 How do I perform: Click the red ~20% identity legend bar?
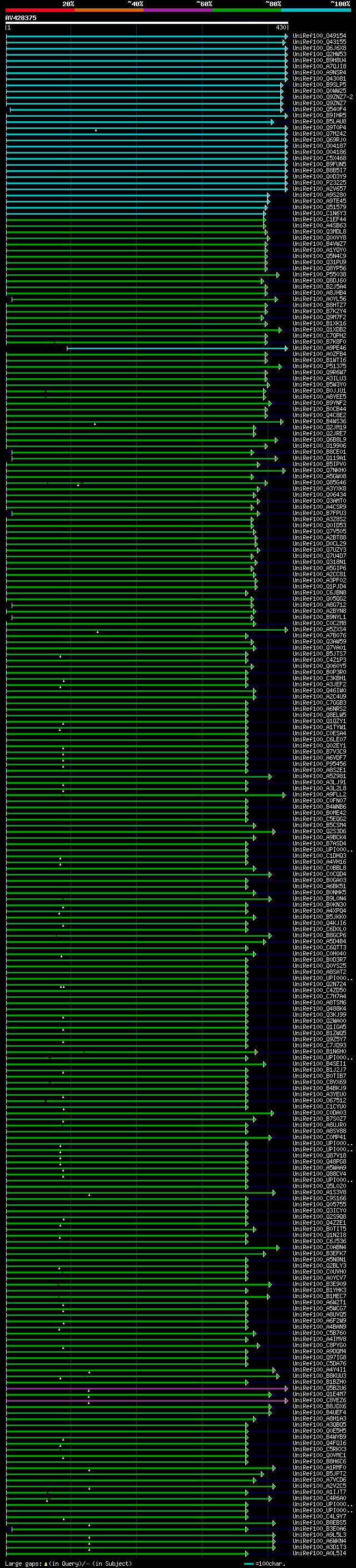(x=40, y=10)
